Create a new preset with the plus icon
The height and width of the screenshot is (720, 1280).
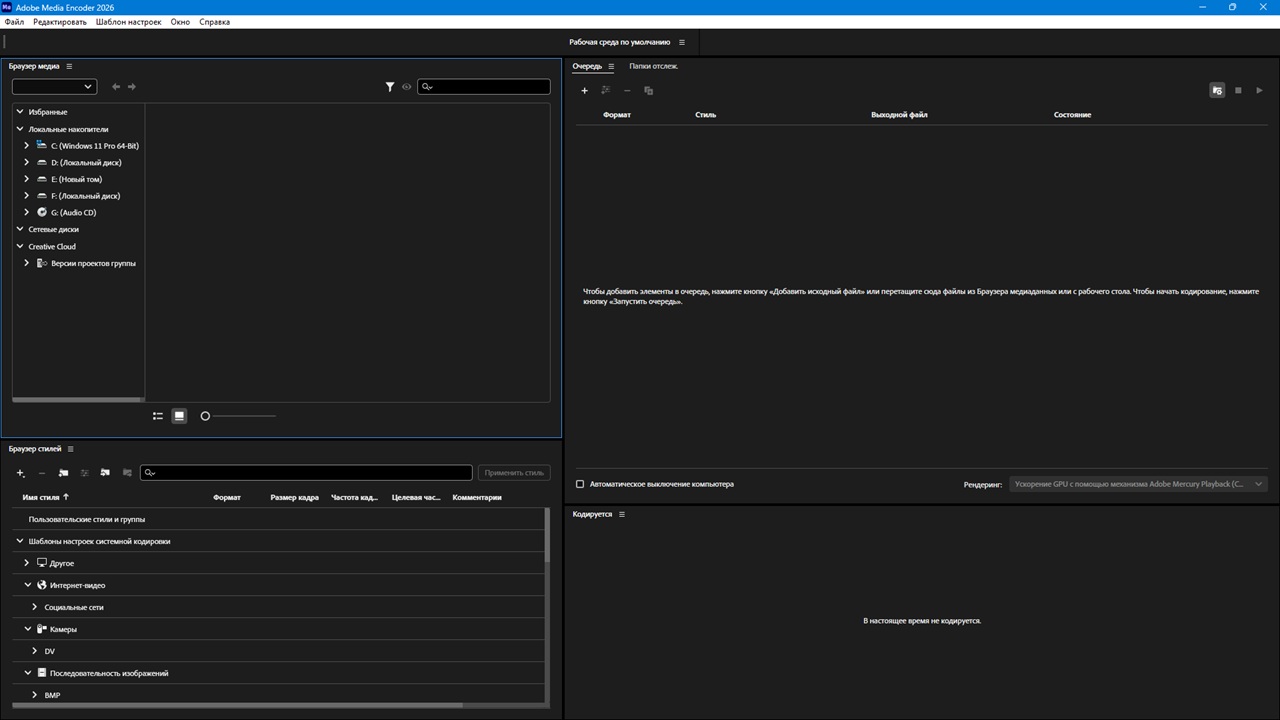[x=20, y=473]
